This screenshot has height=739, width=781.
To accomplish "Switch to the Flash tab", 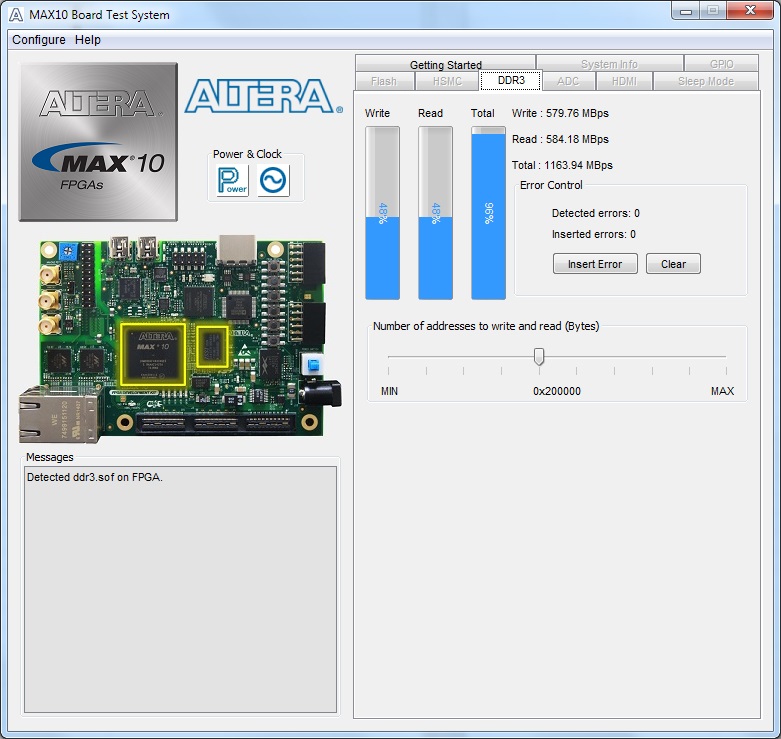I will 384,81.
